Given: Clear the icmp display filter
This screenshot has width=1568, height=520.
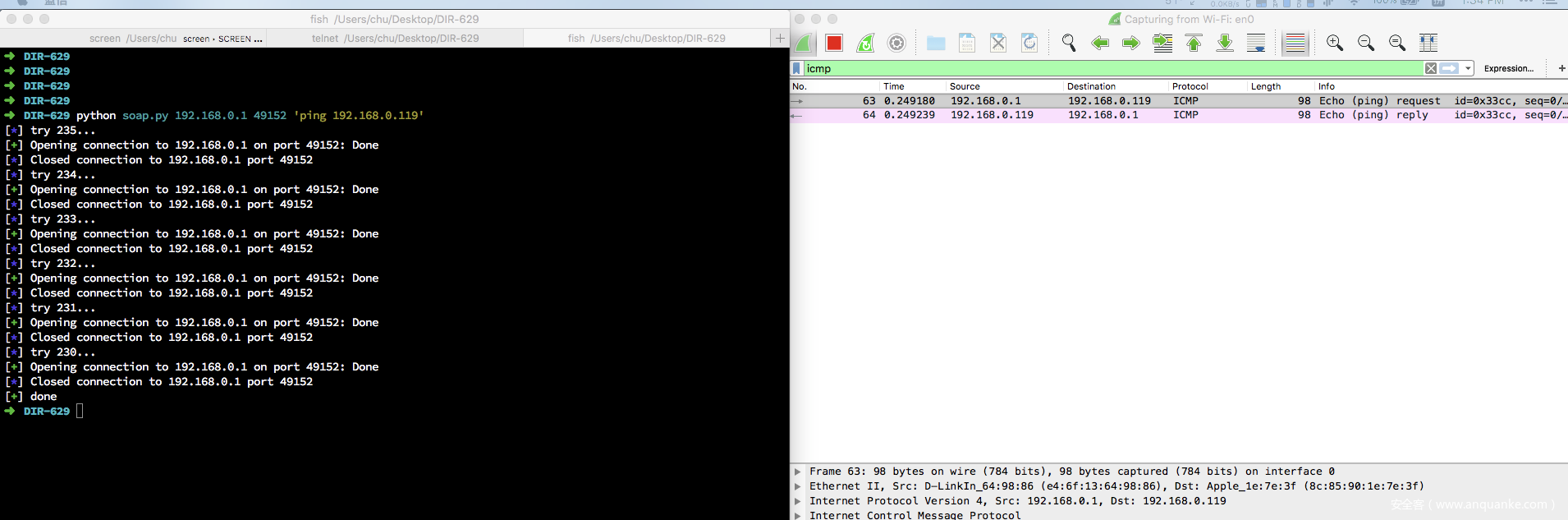Looking at the screenshot, I should coord(1431,68).
